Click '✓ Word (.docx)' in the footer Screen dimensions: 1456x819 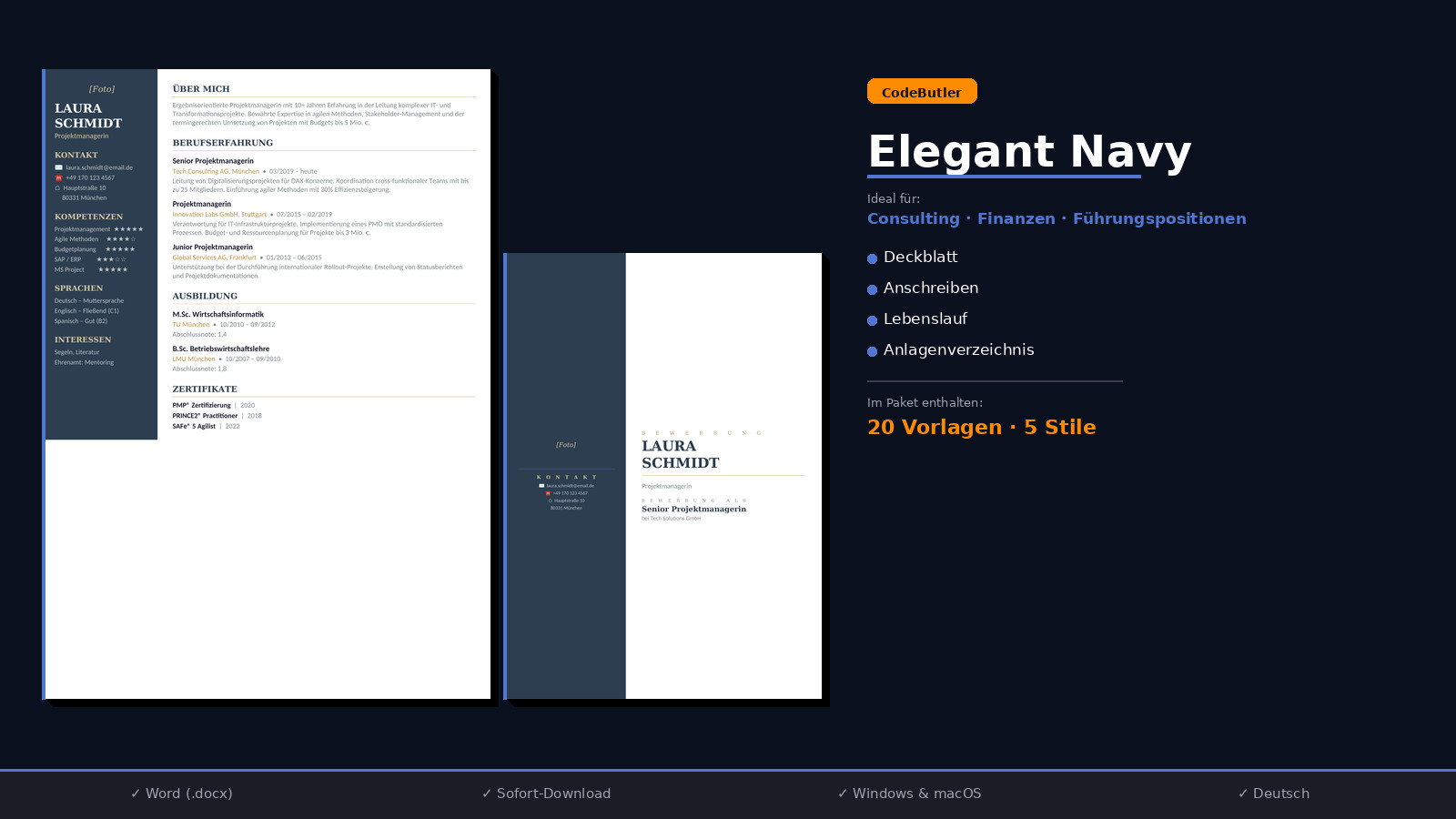181,794
